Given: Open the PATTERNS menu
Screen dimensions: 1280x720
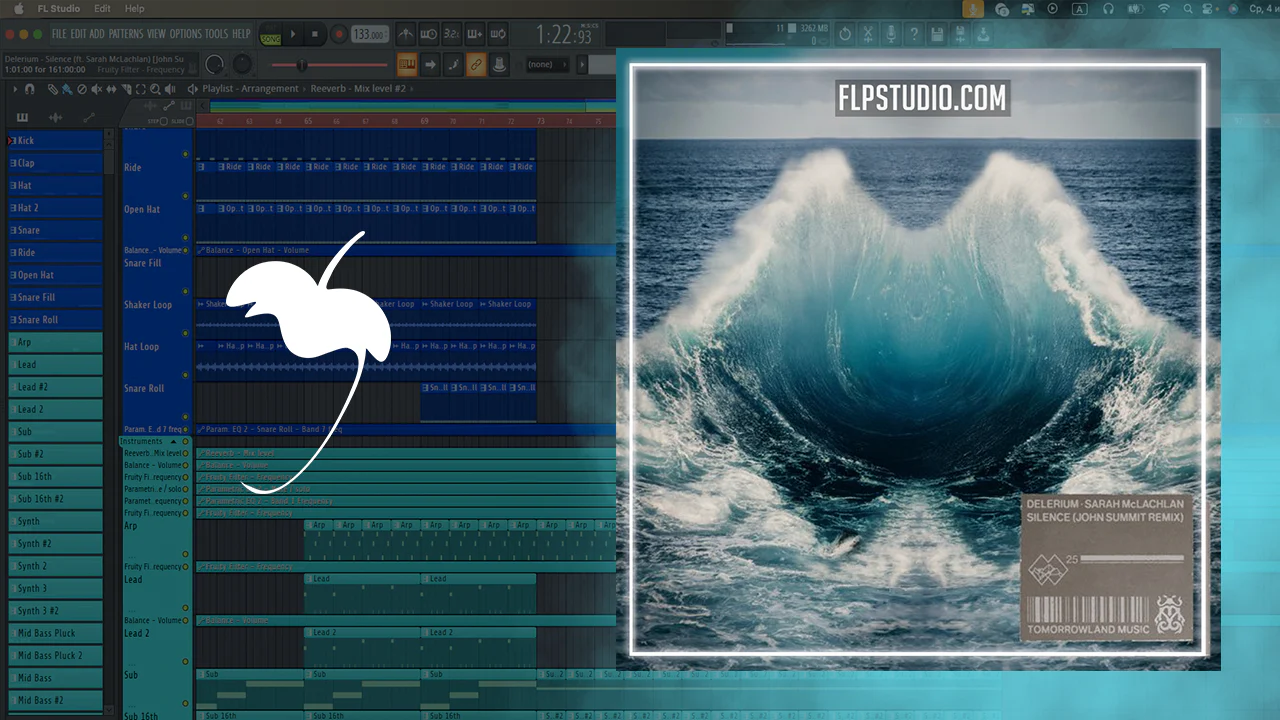Looking at the screenshot, I should click(126, 34).
